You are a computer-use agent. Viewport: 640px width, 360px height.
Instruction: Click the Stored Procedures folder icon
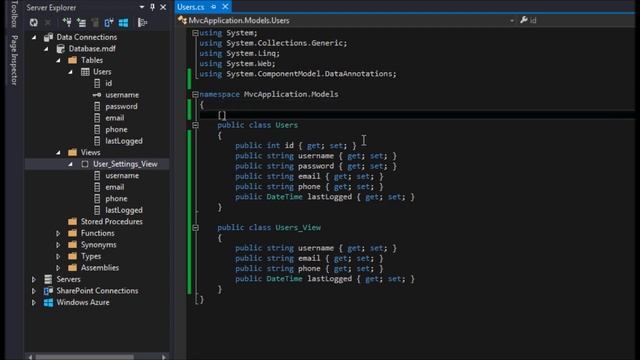coord(73,222)
